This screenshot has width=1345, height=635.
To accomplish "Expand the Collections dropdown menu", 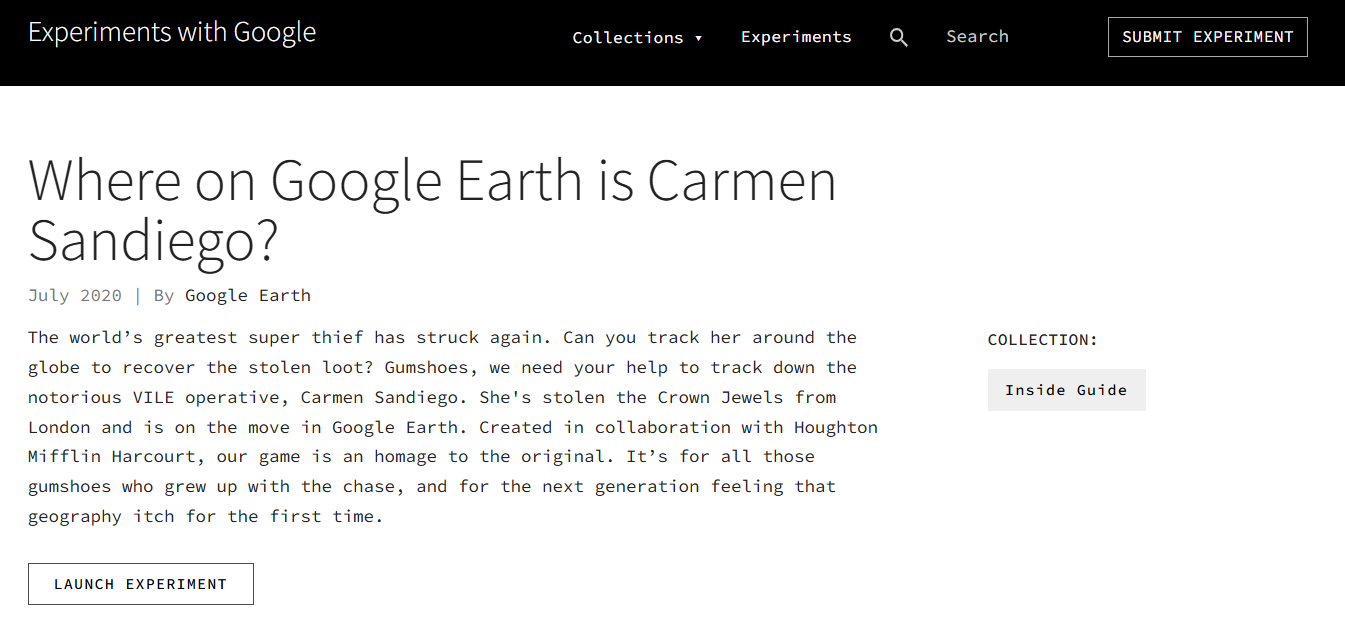I will point(627,38).
